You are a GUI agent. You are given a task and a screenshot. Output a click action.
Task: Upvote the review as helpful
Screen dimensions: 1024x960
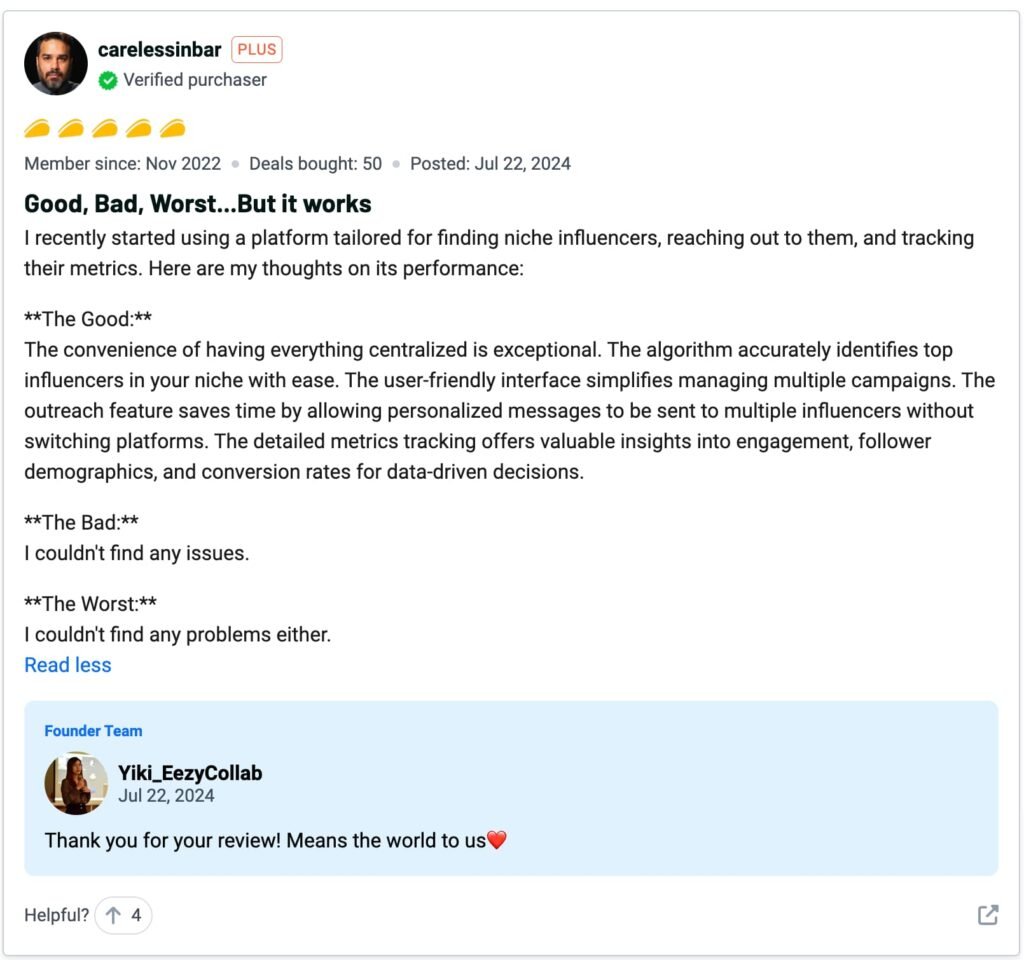pos(123,915)
